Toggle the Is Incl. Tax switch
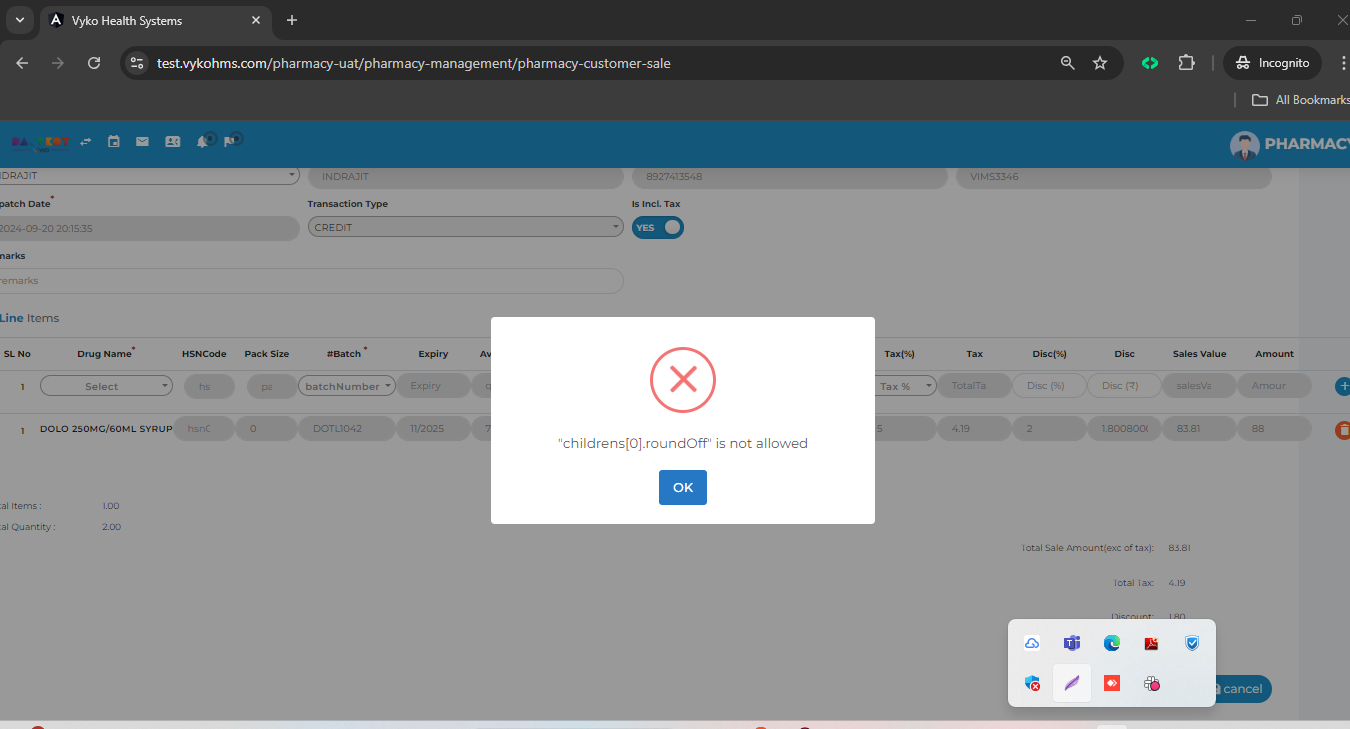Viewport: 1350px width, 729px height. 658,227
